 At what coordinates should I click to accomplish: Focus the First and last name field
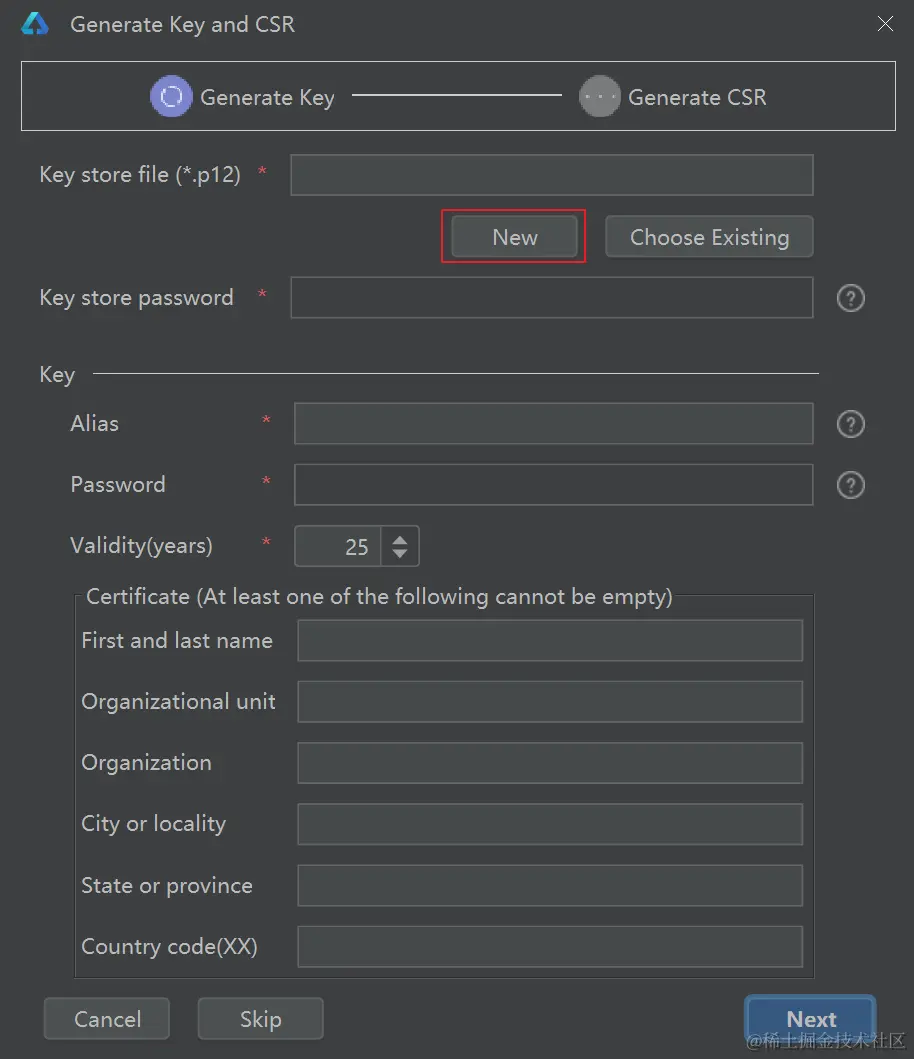(550, 640)
